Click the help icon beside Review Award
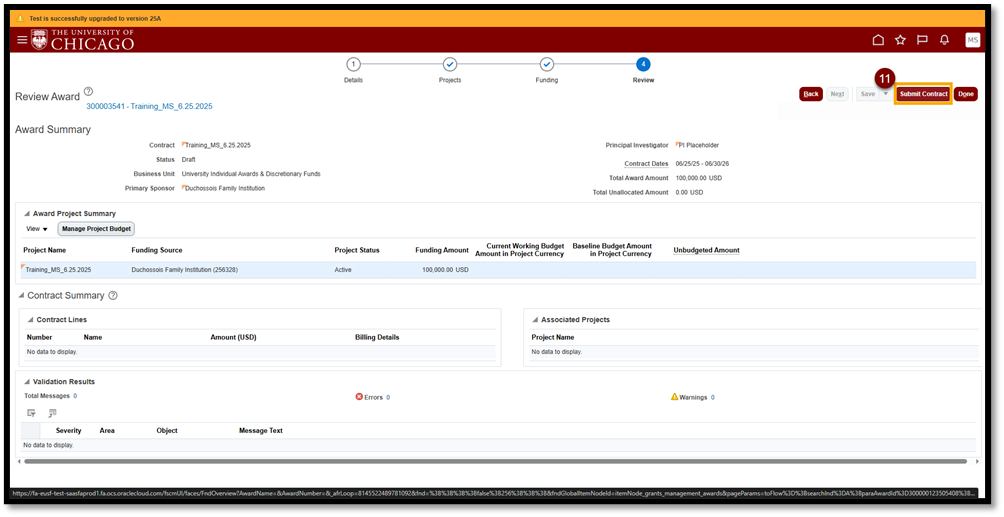 (x=88, y=92)
